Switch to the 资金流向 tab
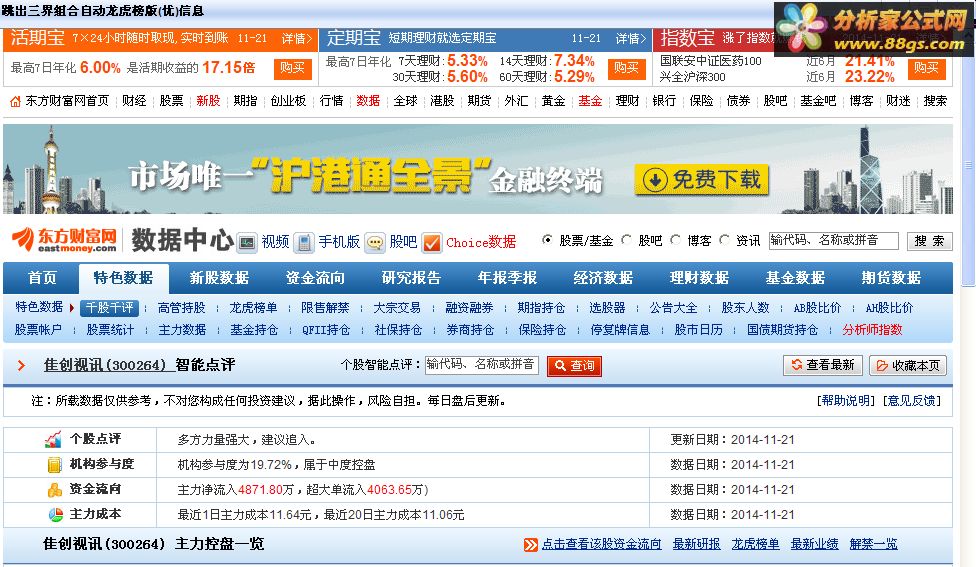 (x=315, y=278)
